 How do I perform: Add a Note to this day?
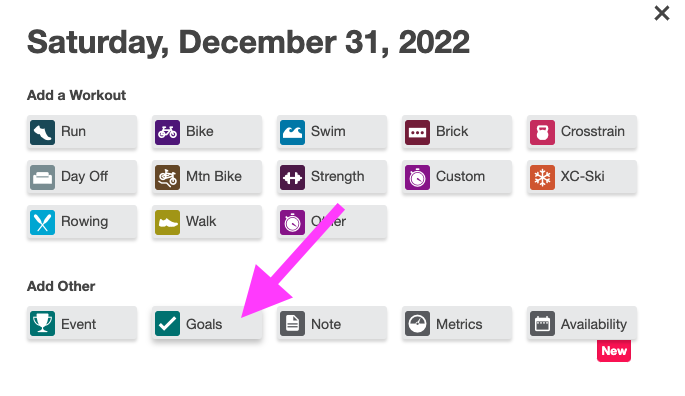point(332,323)
